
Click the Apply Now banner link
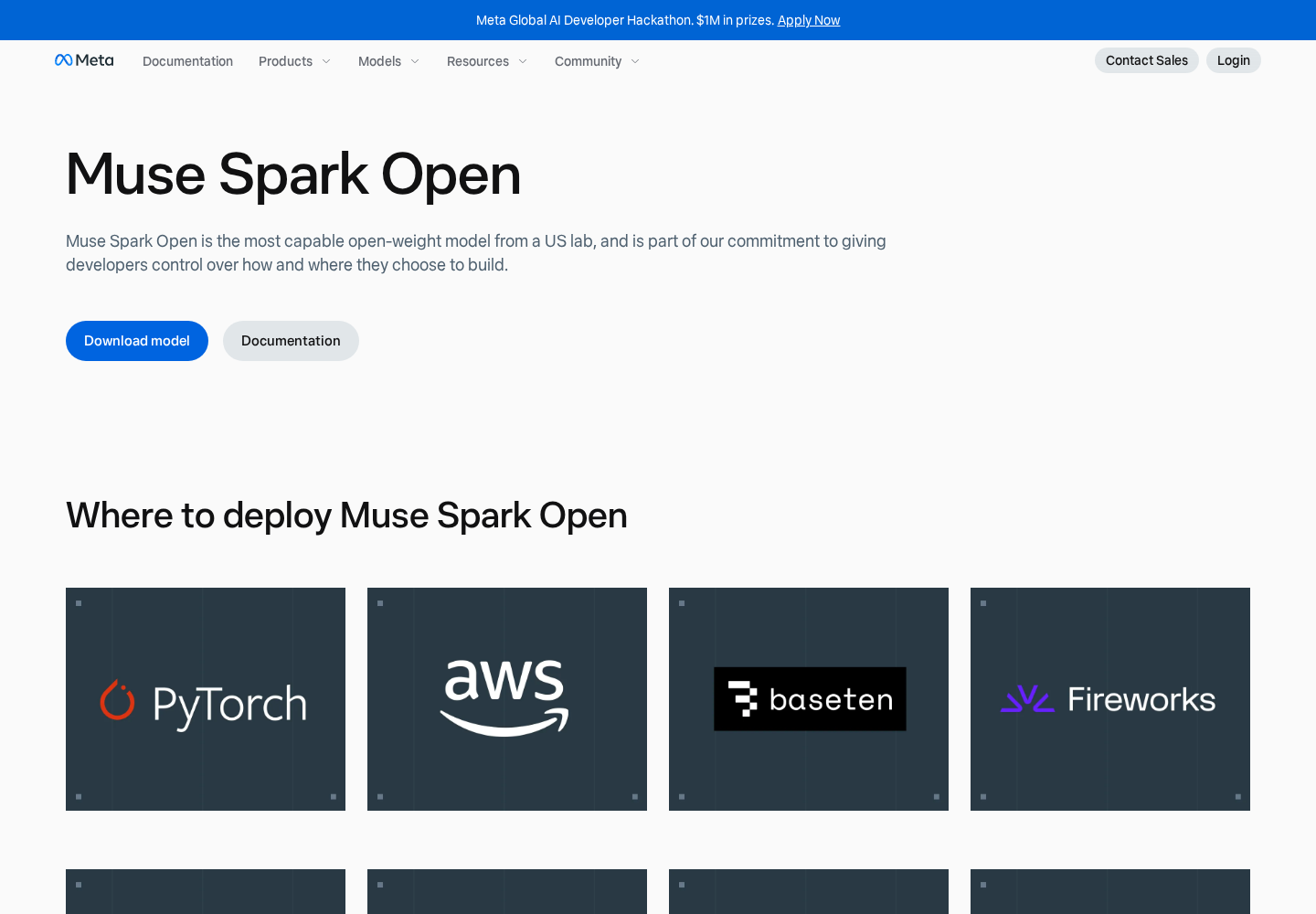tap(809, 20)
